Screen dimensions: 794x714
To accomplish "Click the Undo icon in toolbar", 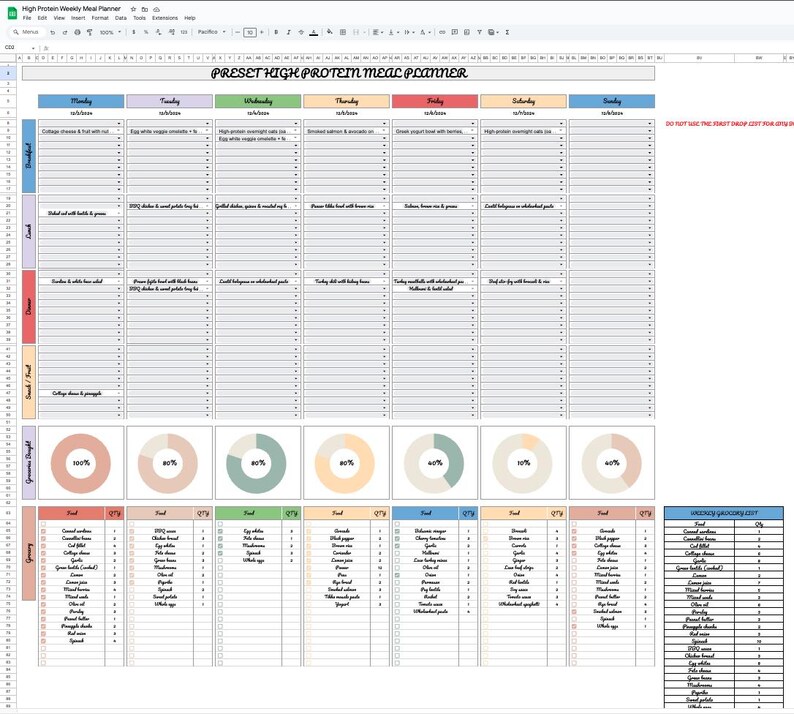I will (53, 32).
